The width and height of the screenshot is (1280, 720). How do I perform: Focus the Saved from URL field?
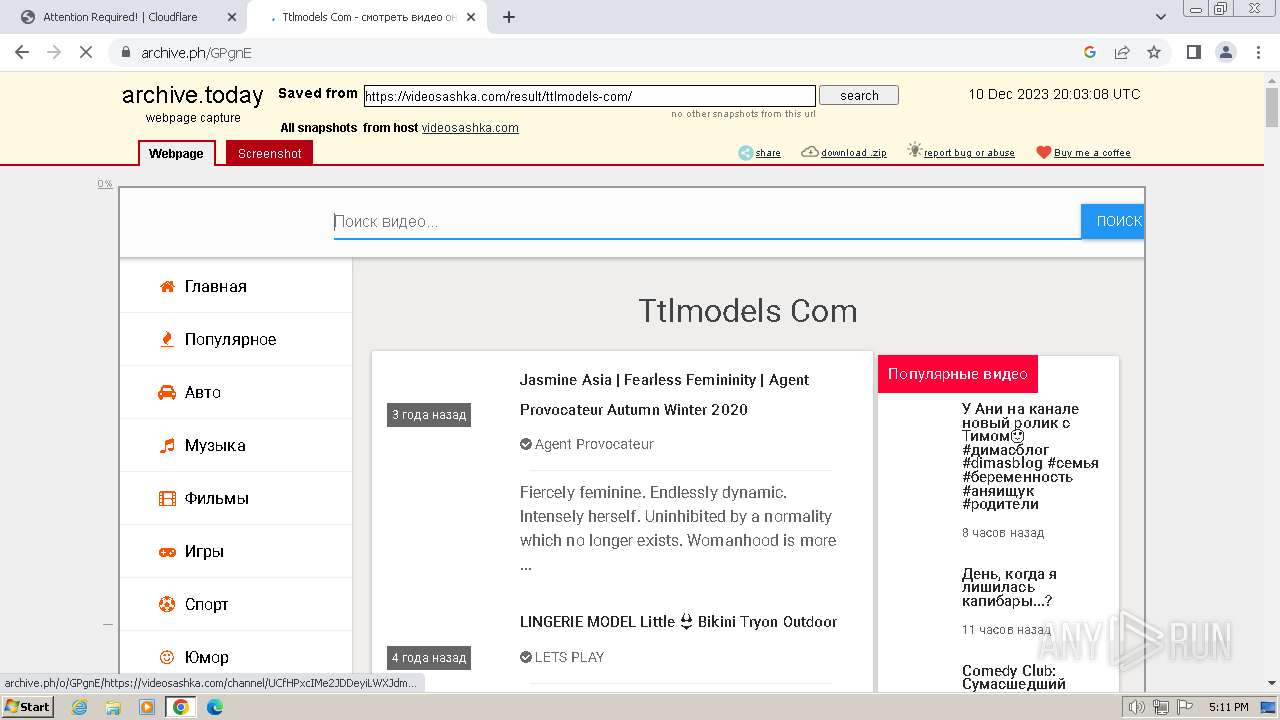coord(590,96)
